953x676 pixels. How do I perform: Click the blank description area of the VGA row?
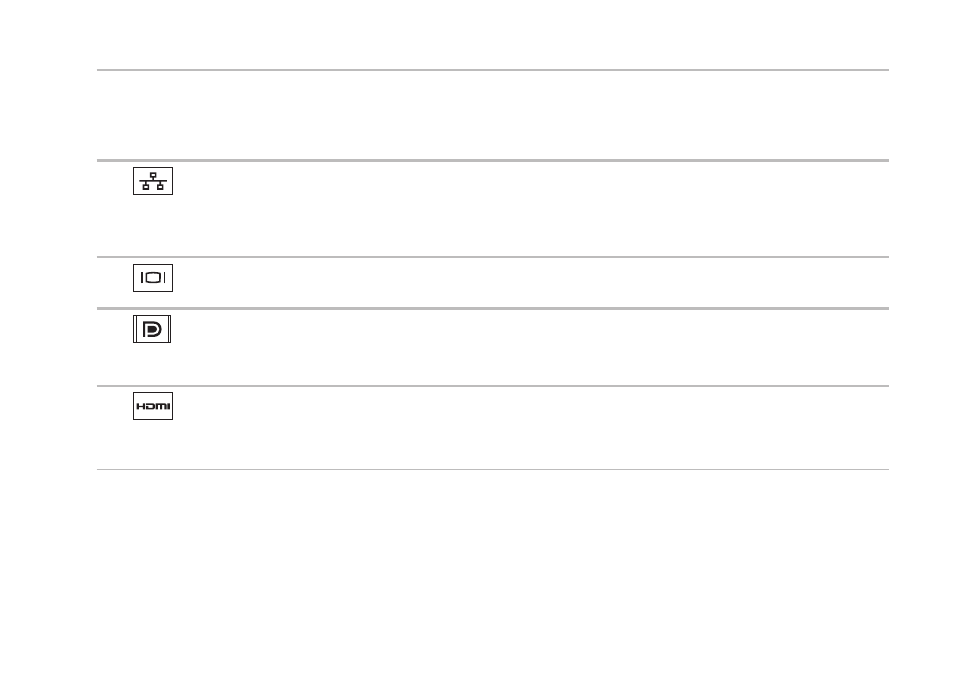[531, 283]
